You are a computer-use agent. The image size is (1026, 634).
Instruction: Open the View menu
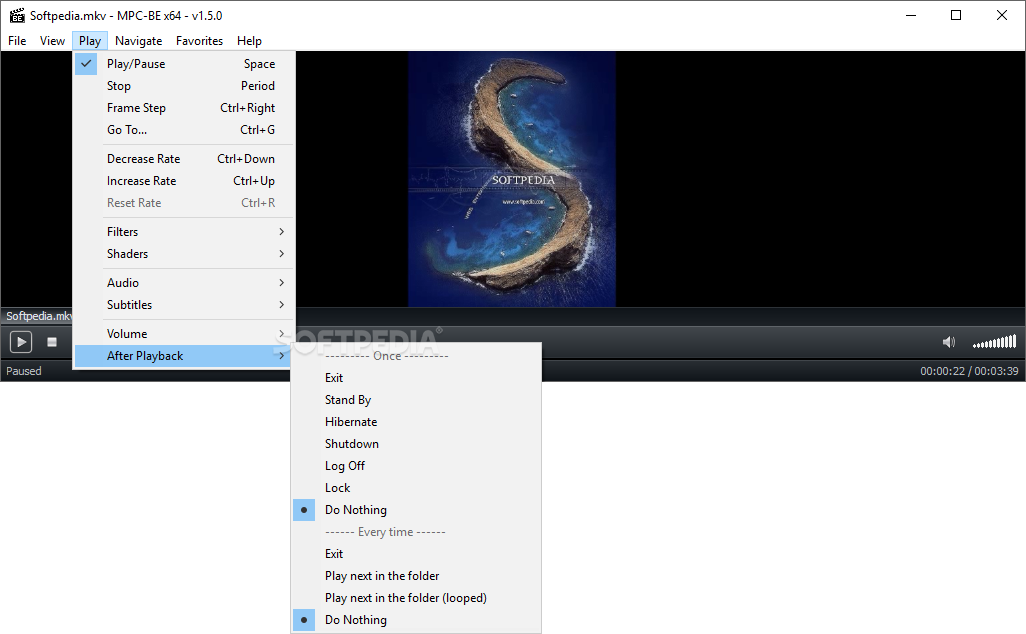click(x=52, y=41)
